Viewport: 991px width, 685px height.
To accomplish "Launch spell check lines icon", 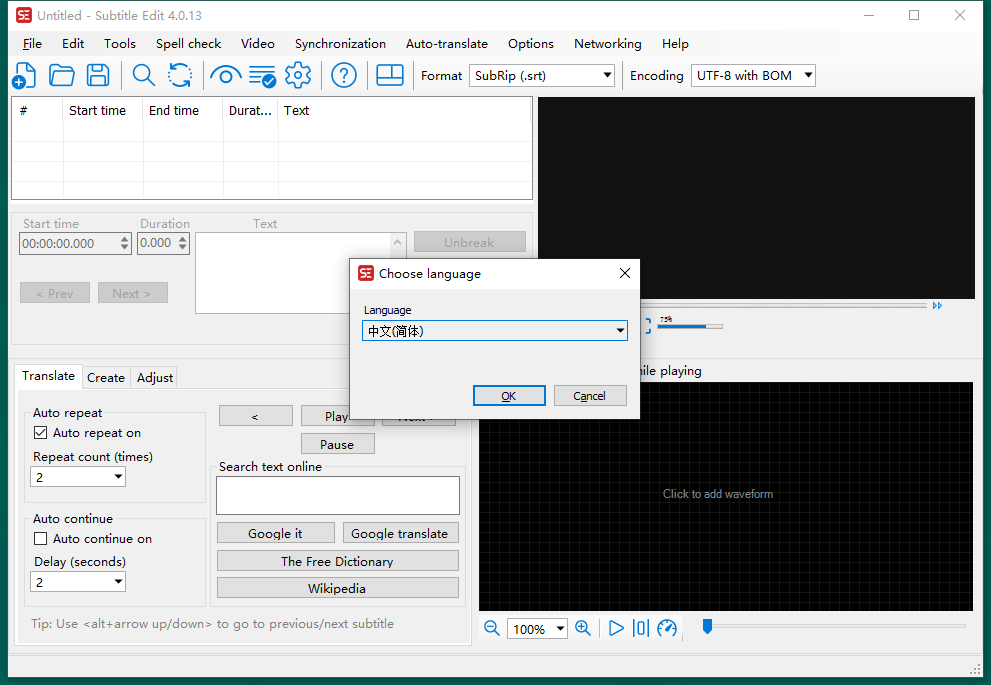I will click(x=262, y=75).
